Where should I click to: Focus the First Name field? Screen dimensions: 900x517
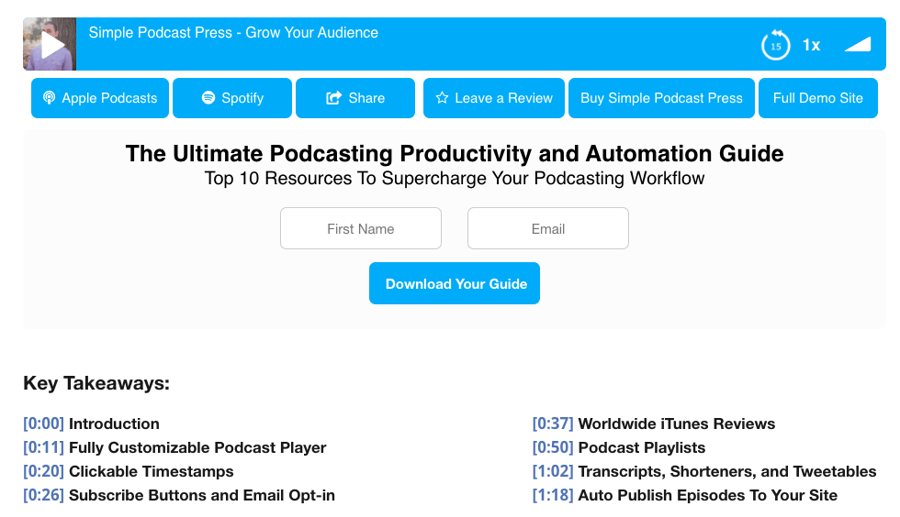(x=360, y=229)
